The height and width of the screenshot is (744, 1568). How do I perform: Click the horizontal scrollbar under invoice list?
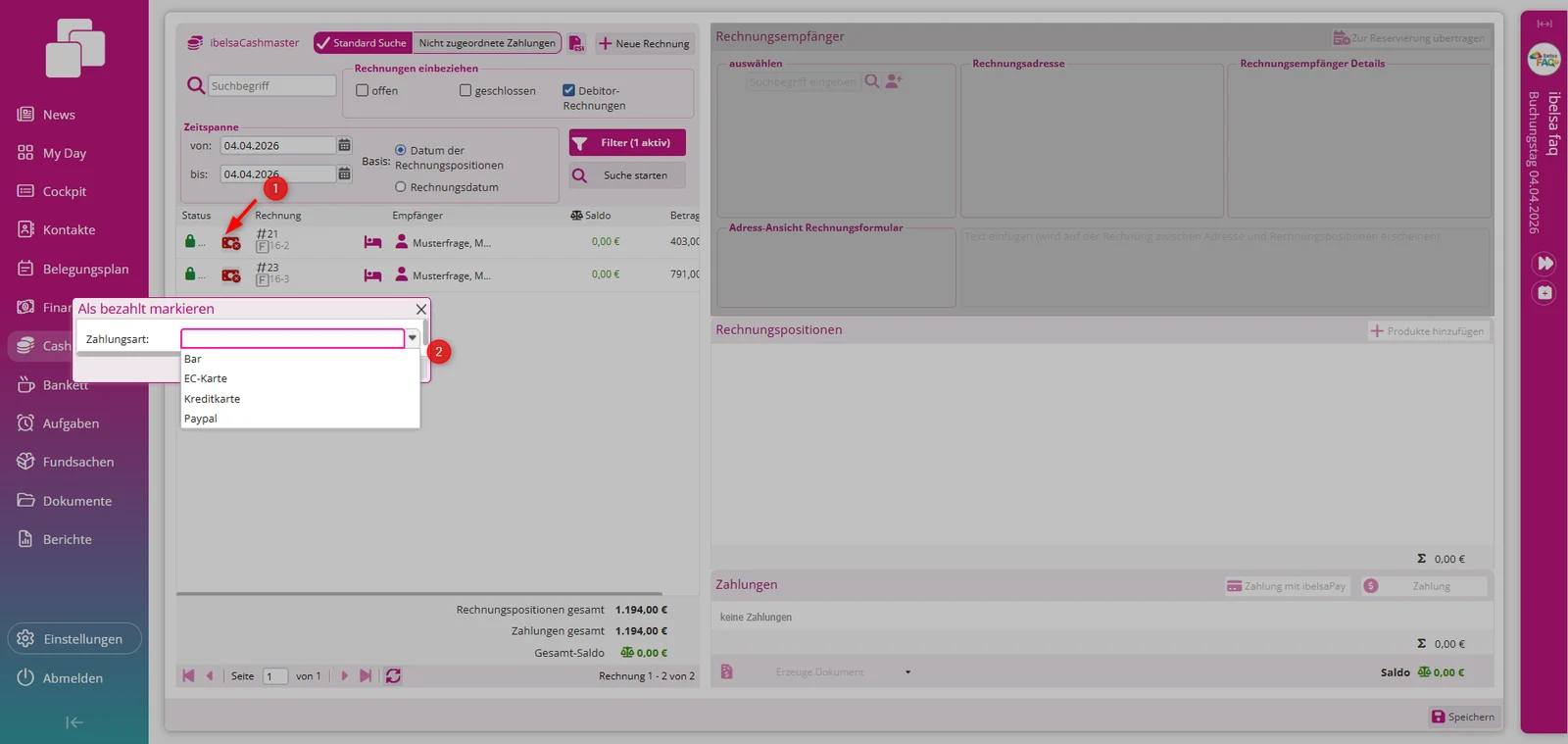coord(419,593)
